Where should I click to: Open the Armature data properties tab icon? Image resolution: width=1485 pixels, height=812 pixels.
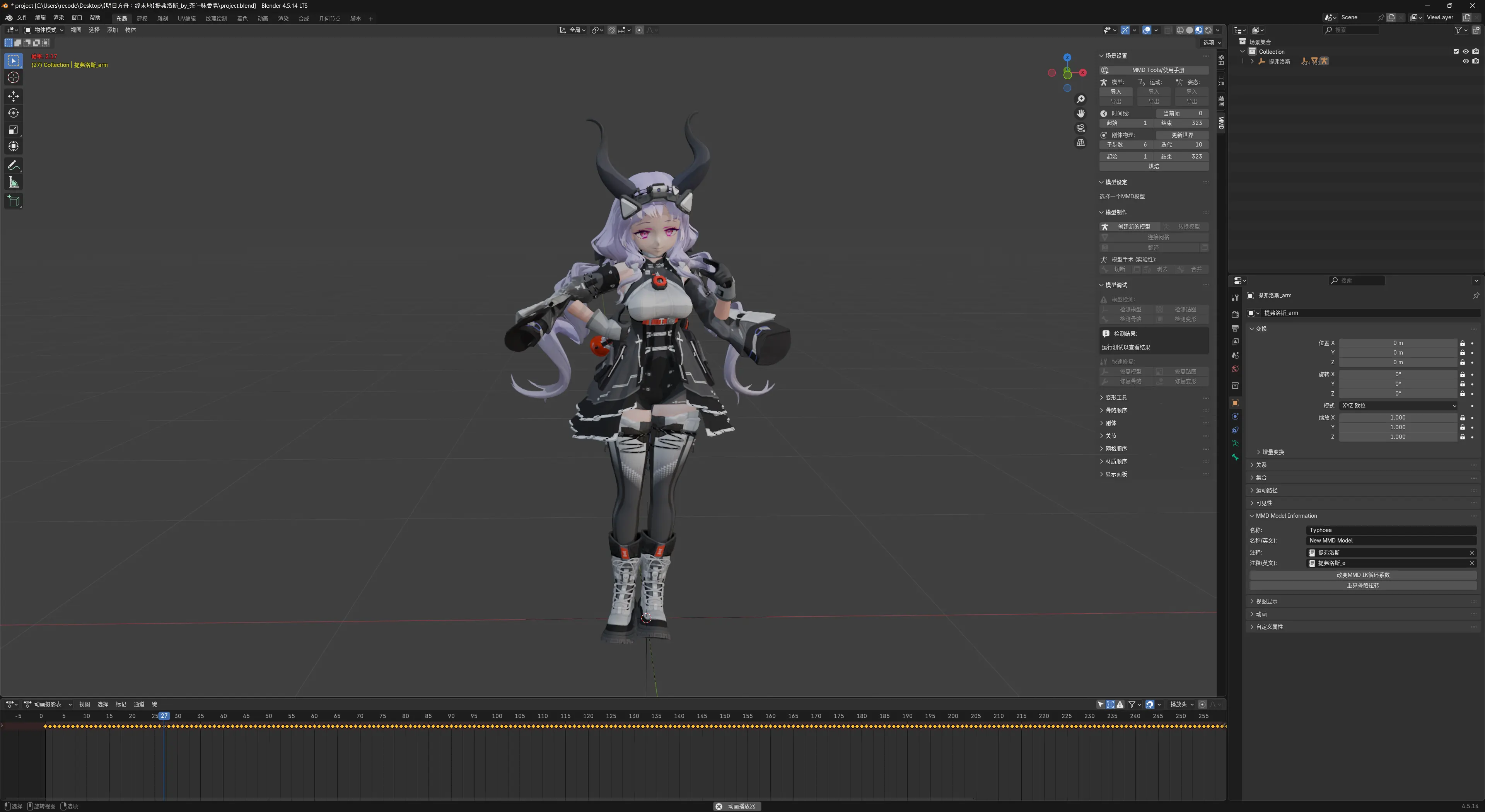point(1235,443)
